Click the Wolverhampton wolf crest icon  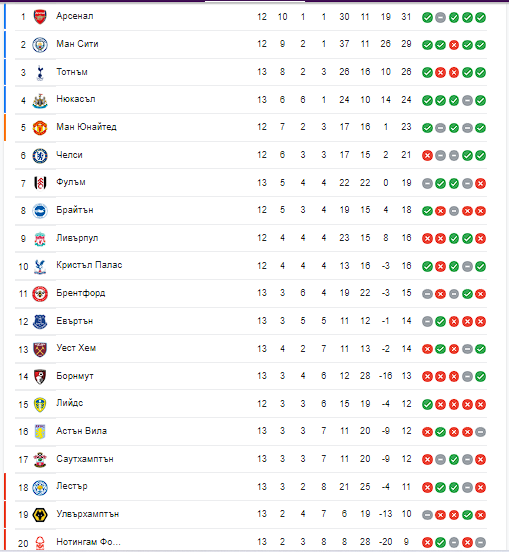40,515
